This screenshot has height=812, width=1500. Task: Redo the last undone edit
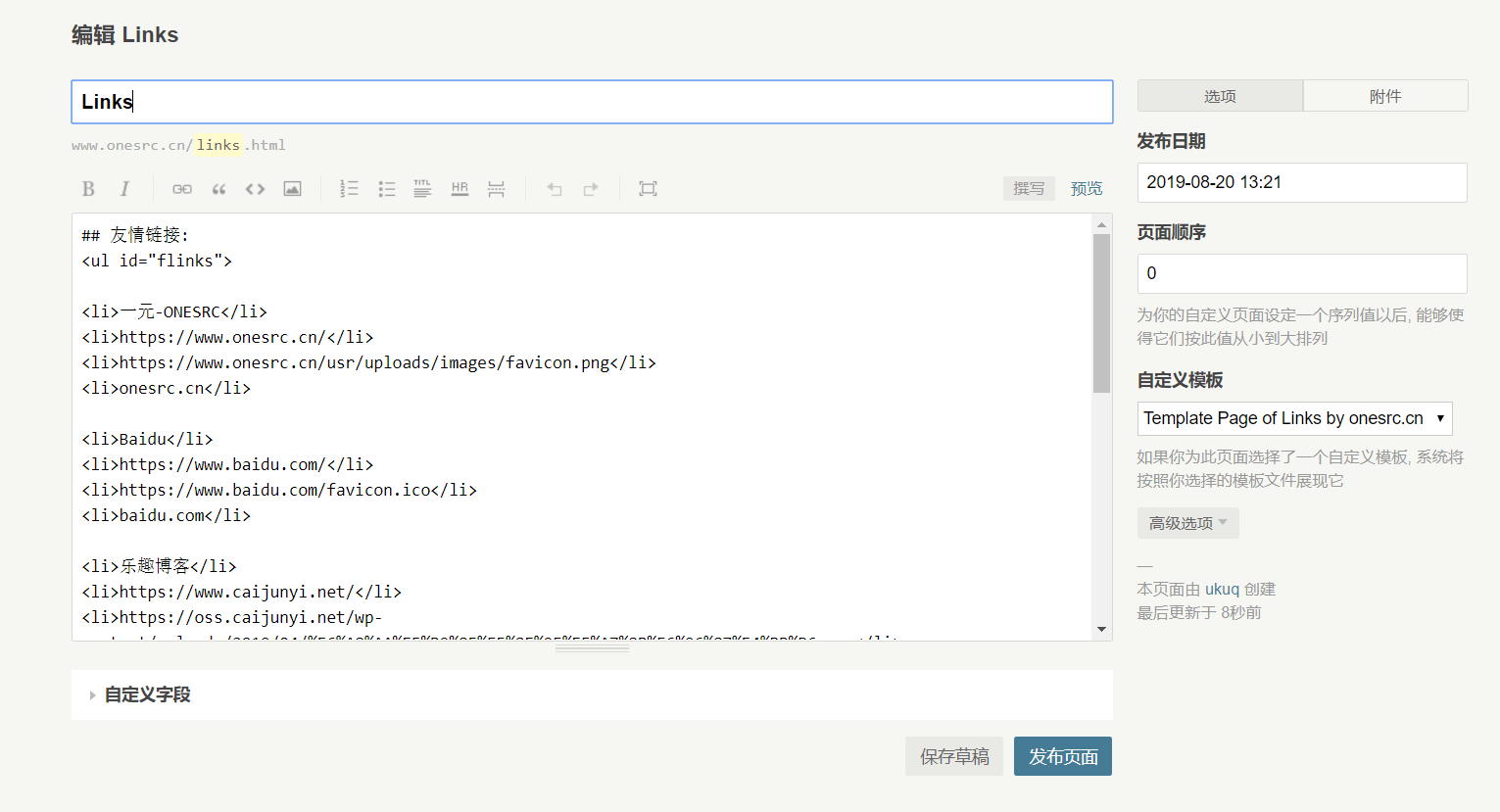pos(591,189)
